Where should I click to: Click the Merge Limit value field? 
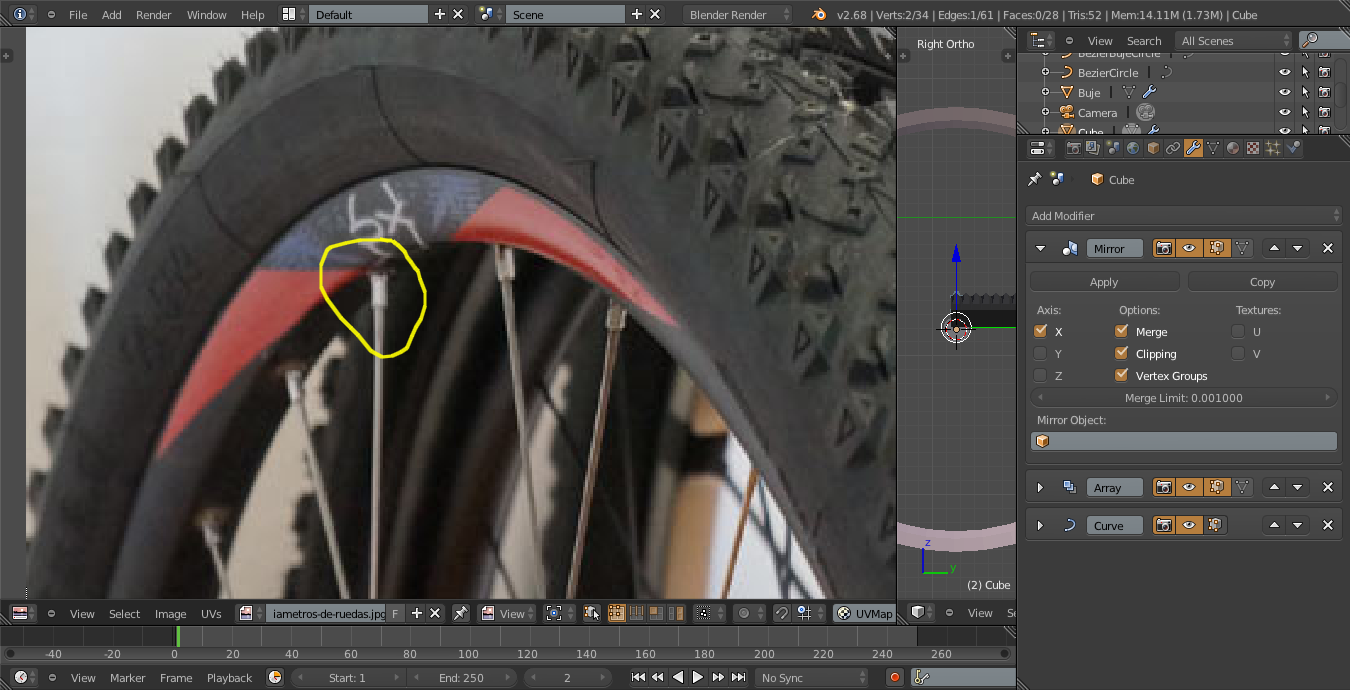click(x=1184, y=397)
